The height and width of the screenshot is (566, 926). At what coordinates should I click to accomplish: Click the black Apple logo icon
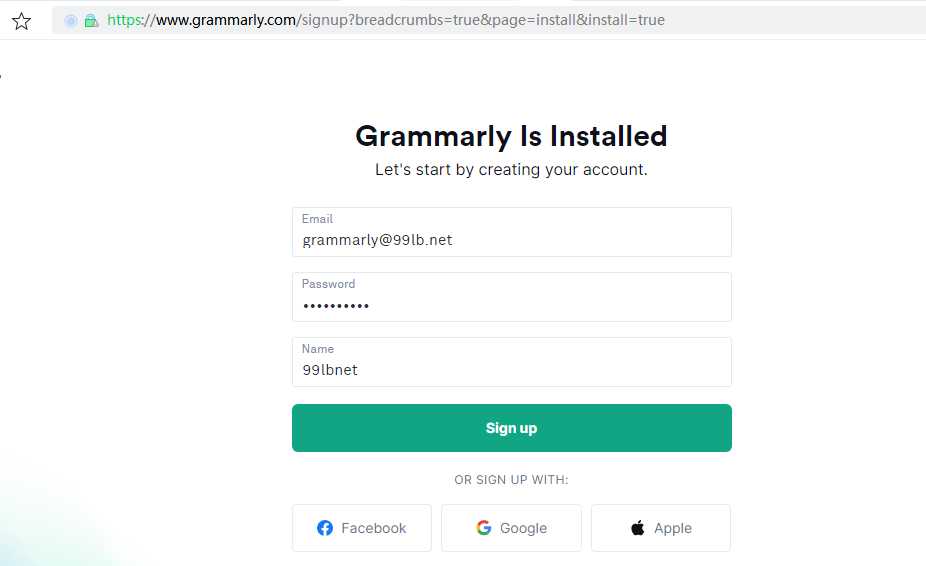click(x=638, y=528)
